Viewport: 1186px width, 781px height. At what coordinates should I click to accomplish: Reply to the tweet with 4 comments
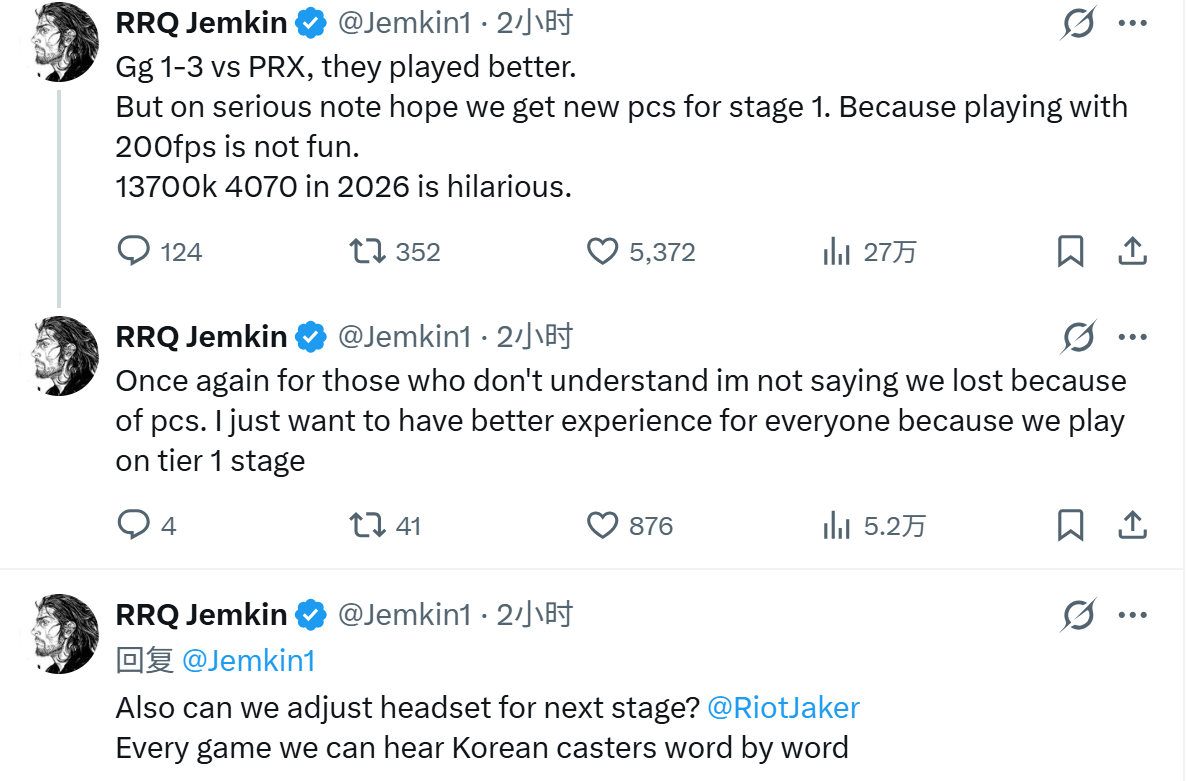tap(134, 525)
